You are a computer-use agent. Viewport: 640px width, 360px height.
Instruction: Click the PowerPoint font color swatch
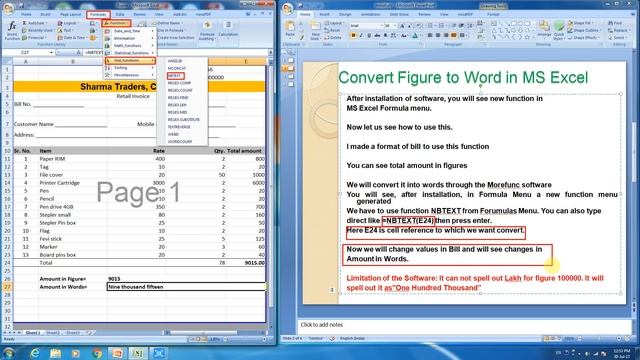pos(416,36)
